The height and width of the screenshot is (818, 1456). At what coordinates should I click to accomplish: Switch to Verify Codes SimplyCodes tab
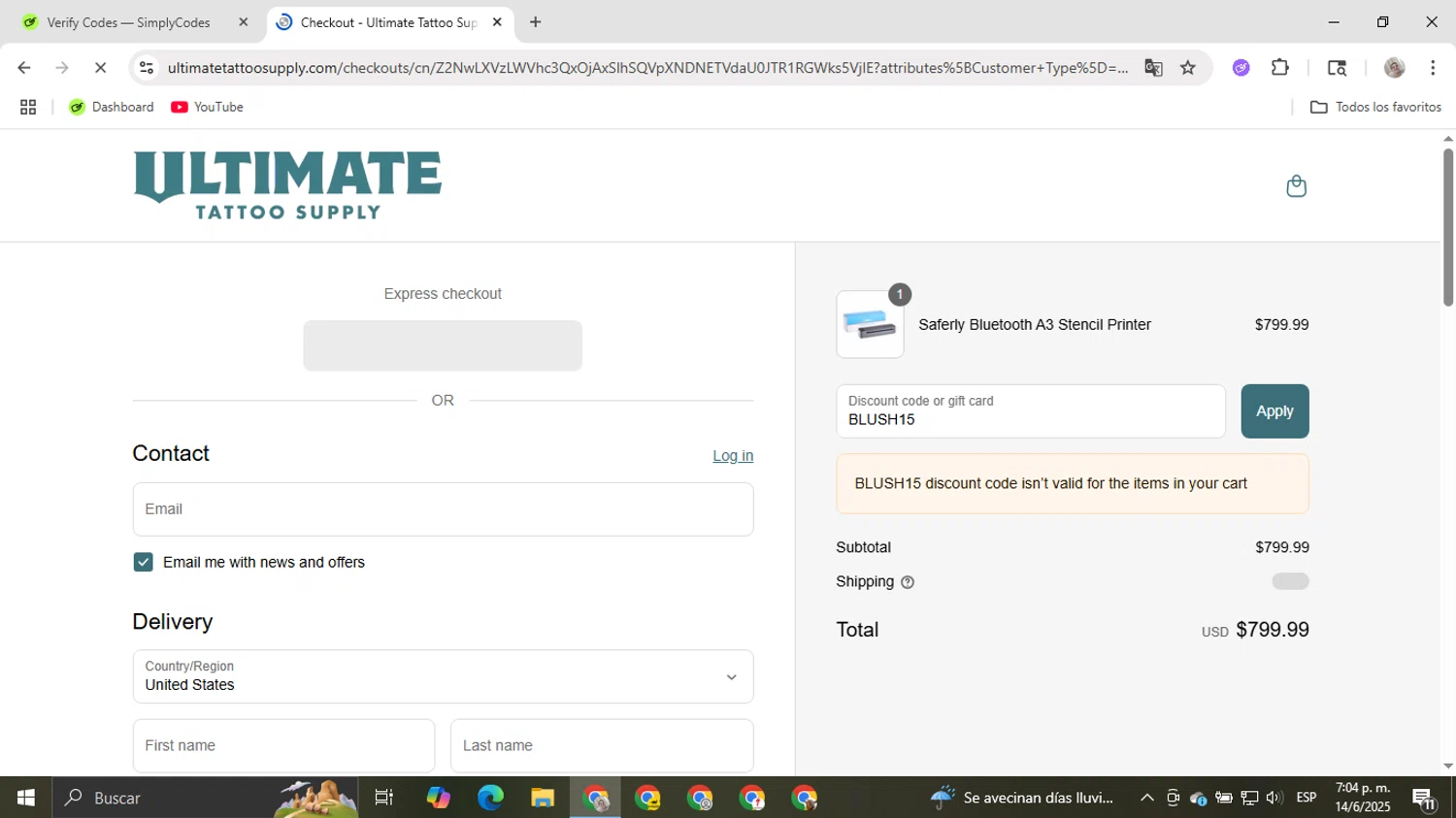129,22
